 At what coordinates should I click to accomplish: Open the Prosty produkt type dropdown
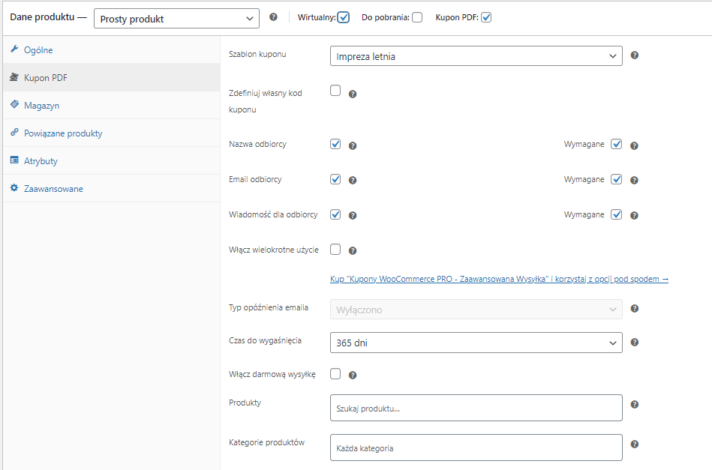175,18
